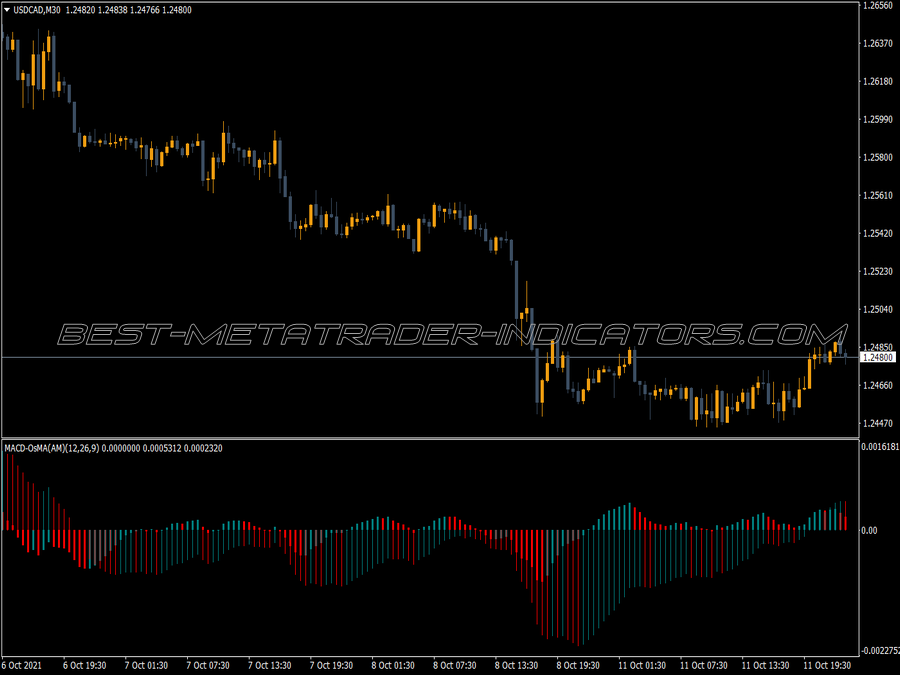Select indicator value 0.0005312

[161, 448]
